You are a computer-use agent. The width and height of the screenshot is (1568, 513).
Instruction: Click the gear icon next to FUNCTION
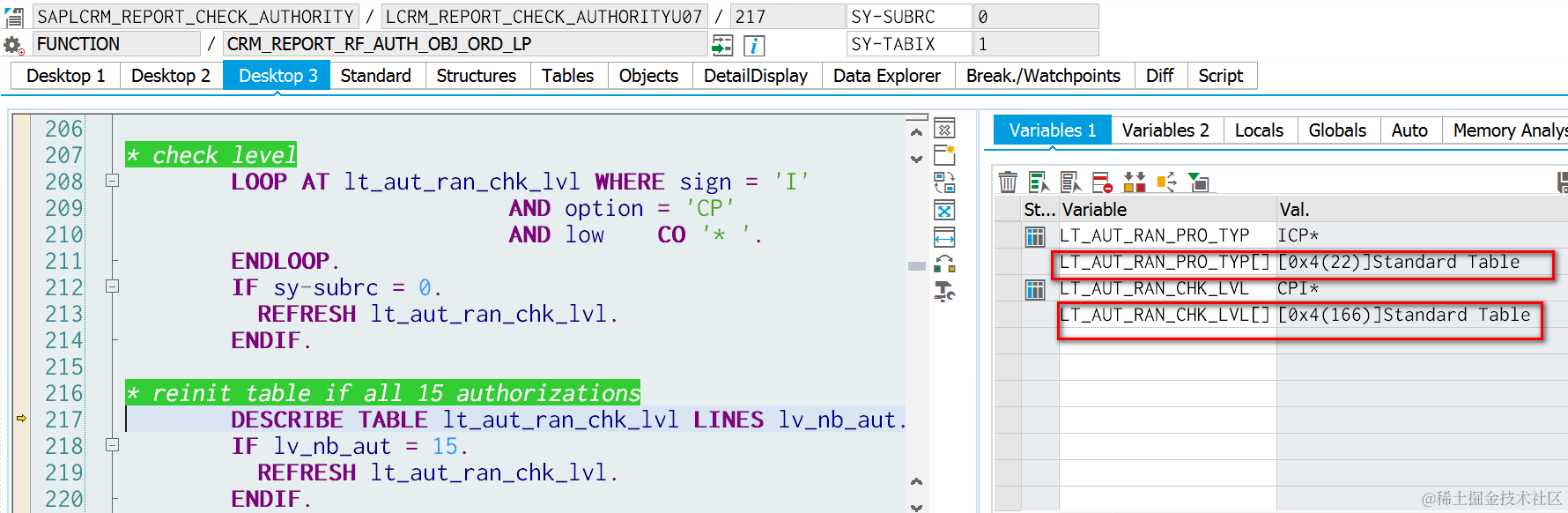tap(13, 44)
